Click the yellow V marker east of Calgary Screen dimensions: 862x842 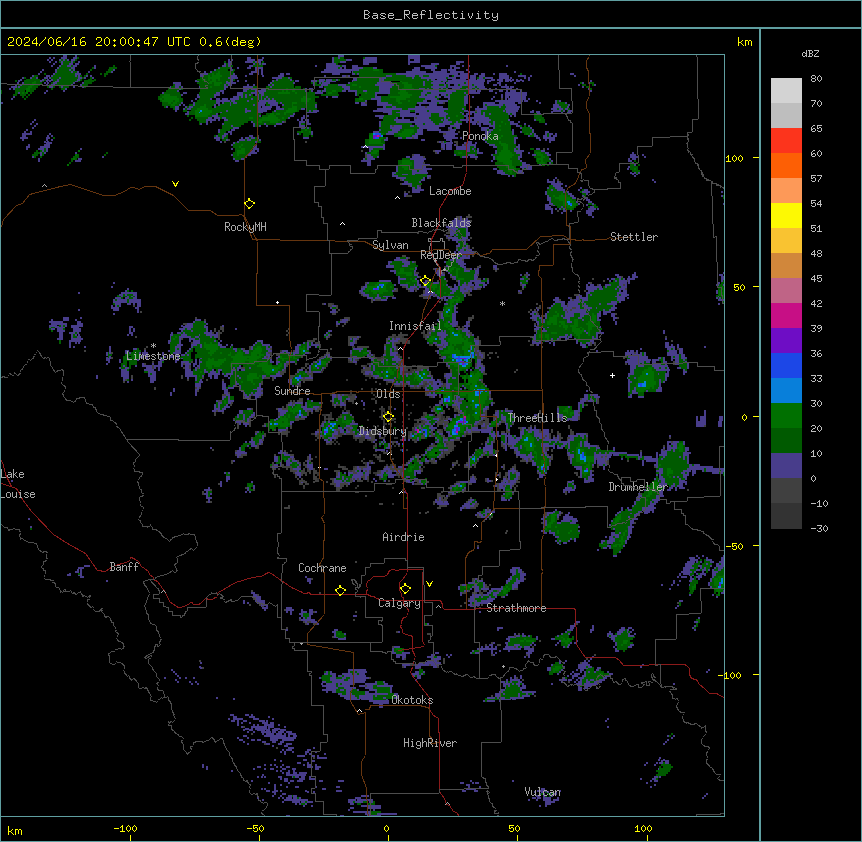[429, 584]
